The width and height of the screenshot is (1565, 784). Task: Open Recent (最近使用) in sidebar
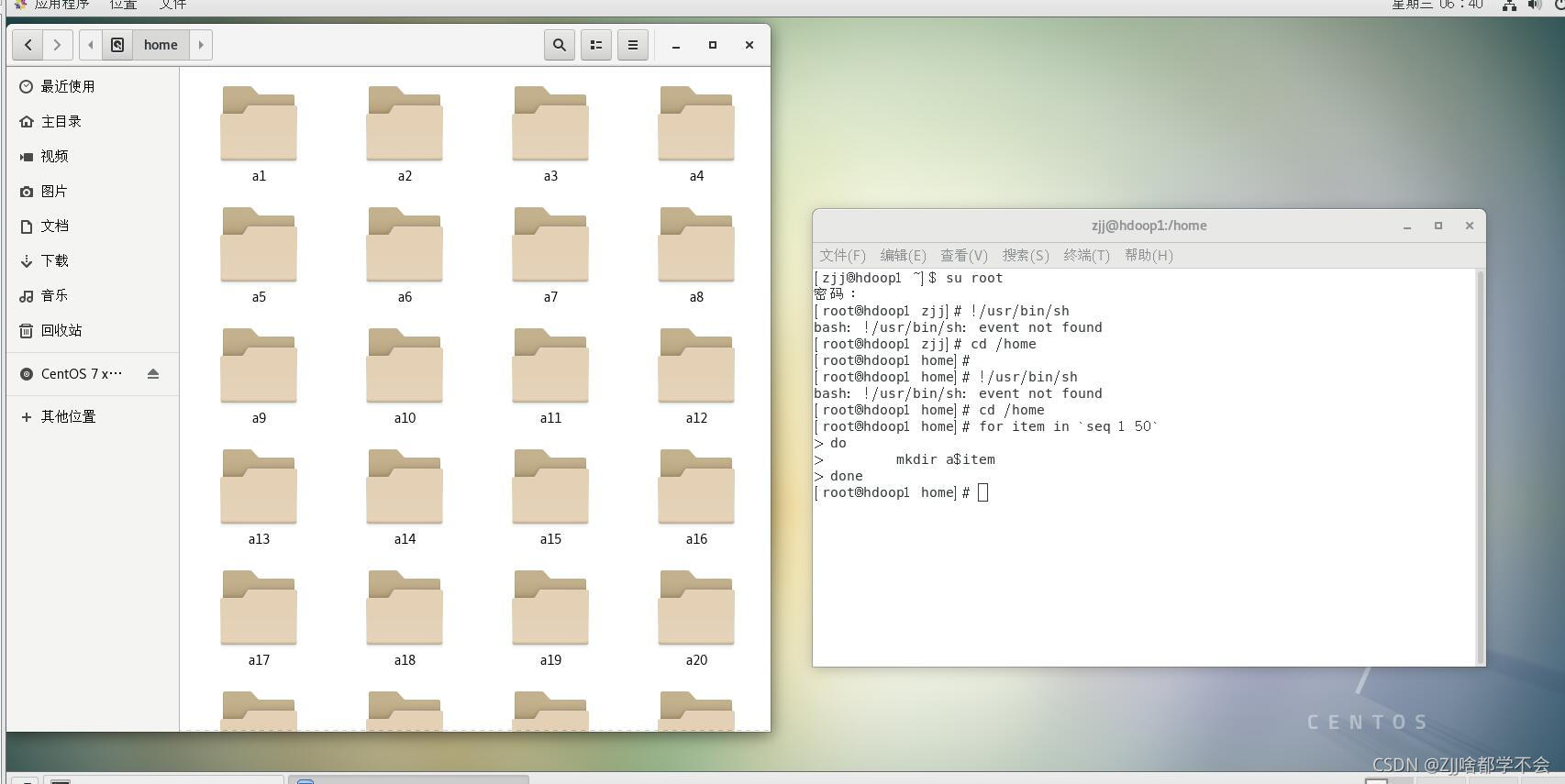tap(93, 86)
